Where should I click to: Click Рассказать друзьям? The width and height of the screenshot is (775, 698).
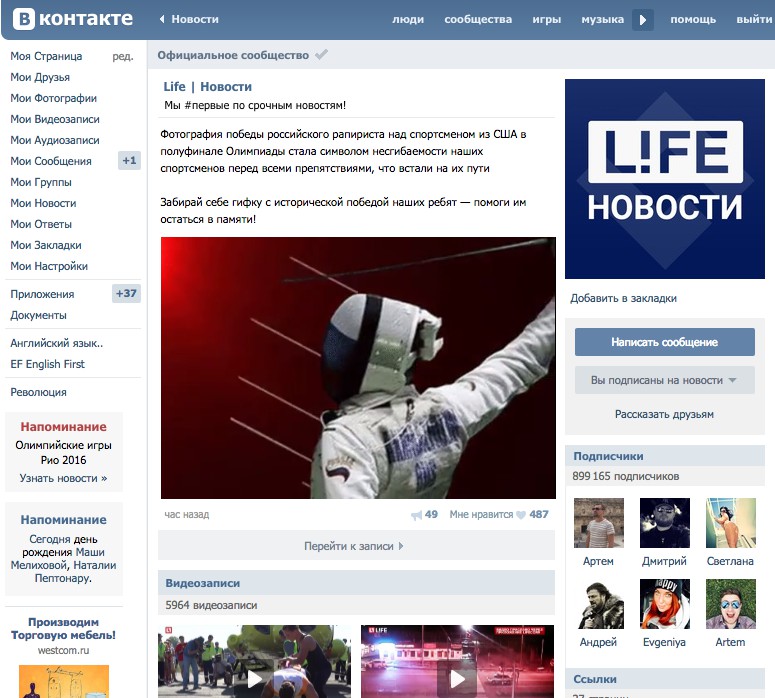(x=664, y=414)
